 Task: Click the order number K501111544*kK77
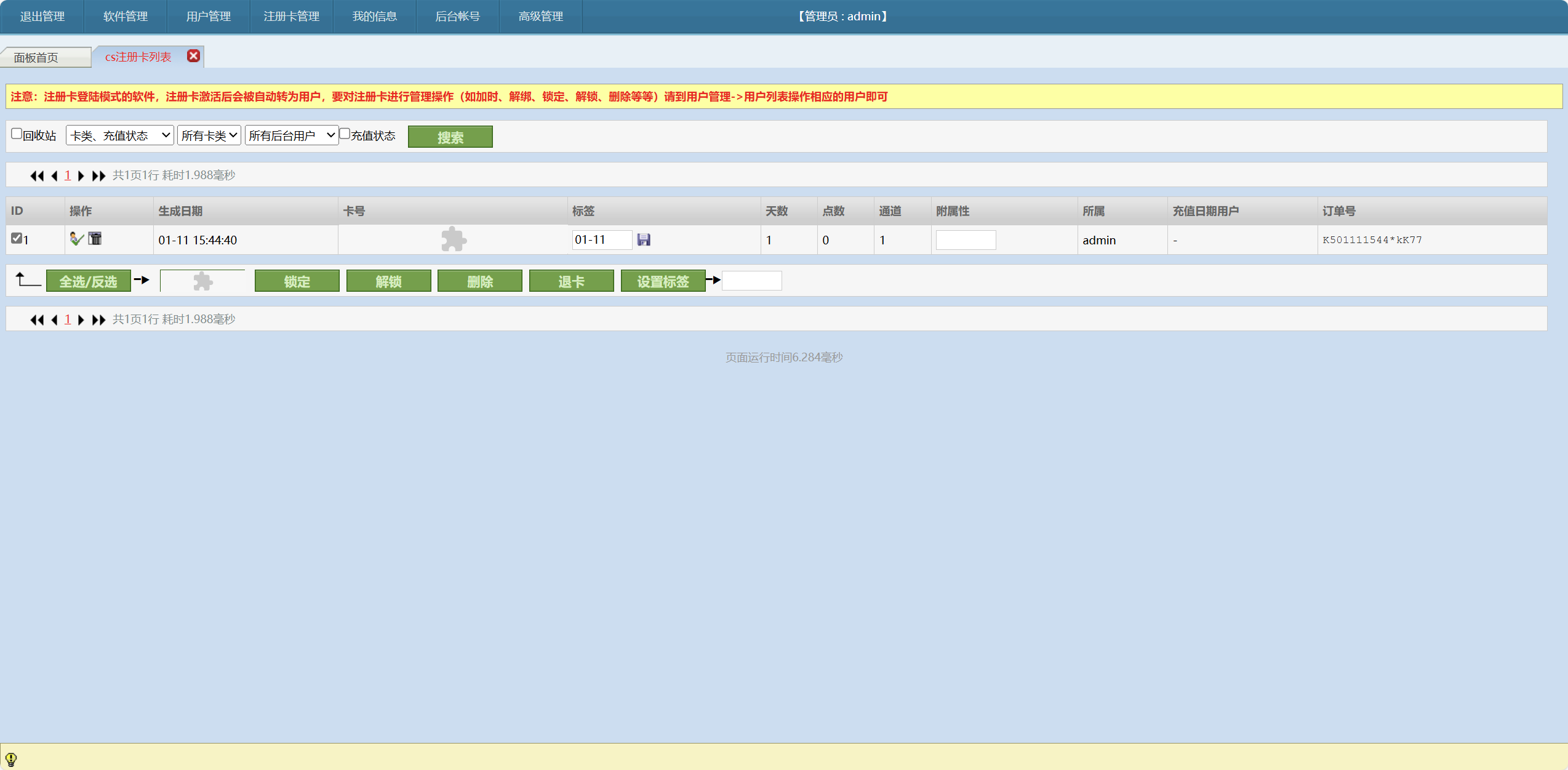click(x=1372, y=240)
